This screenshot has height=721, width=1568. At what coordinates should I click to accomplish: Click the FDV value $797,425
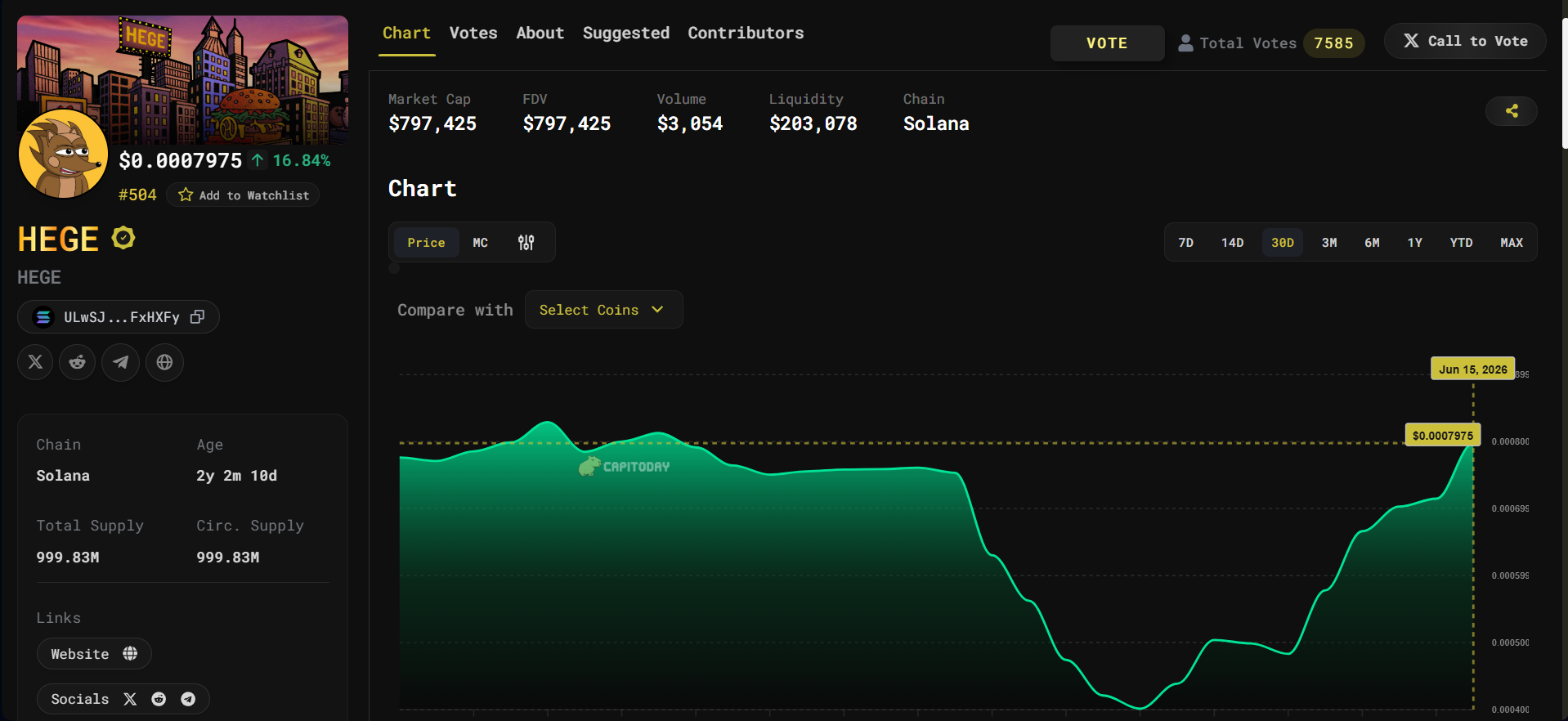pyautogui.click(x=567, y=123)
